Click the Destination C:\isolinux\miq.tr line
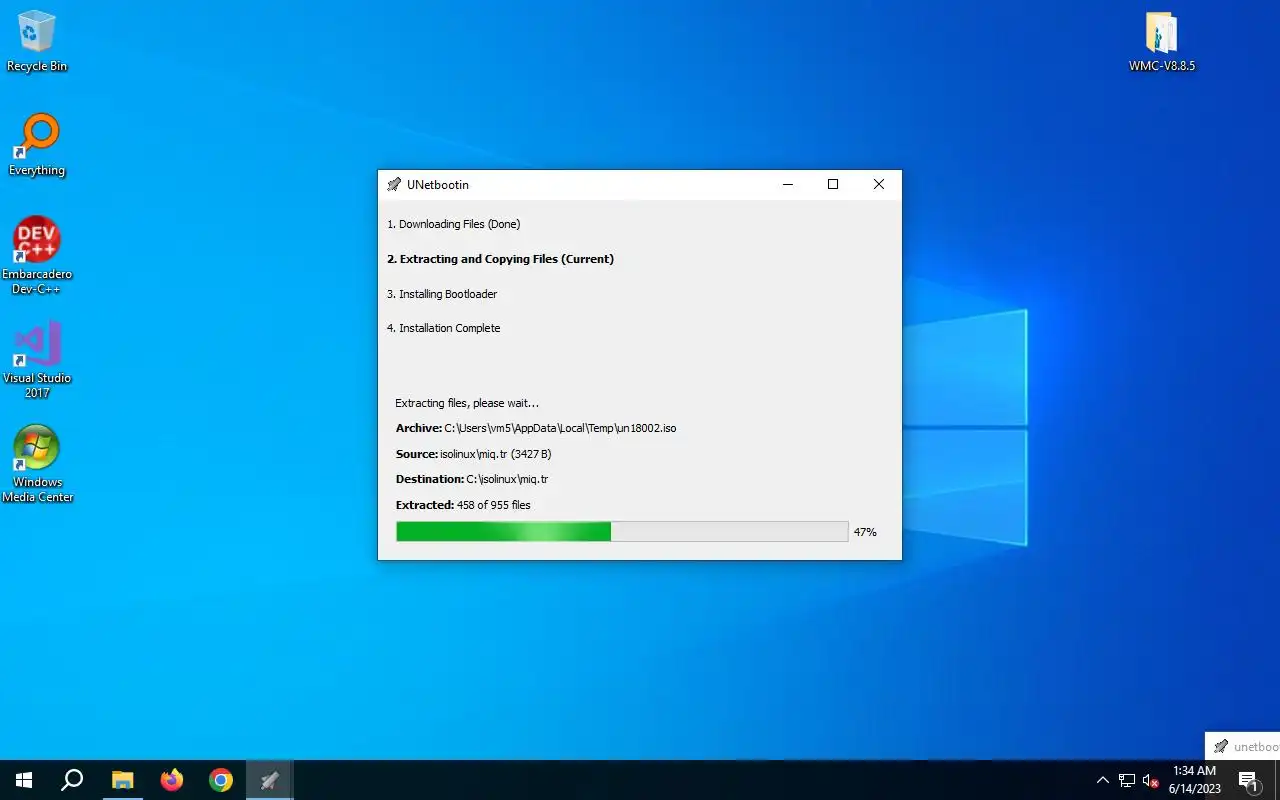Viewport: 1280px width, 800px height. [472, 479]
